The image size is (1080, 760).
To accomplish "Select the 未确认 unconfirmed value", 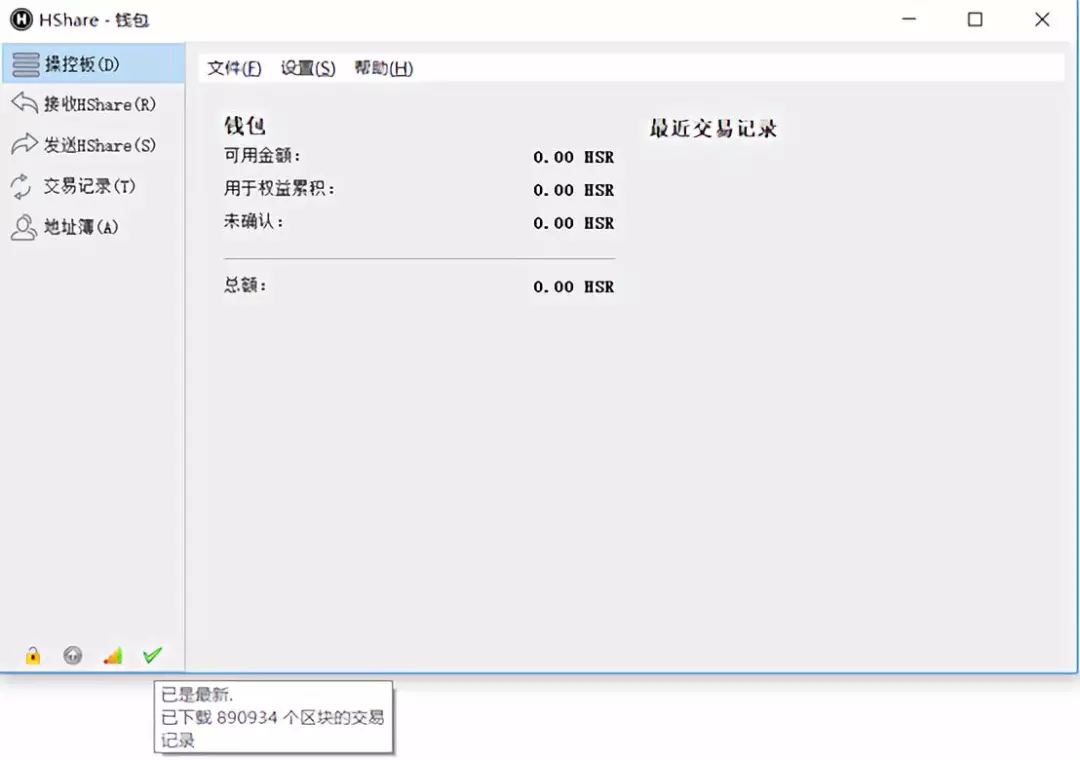I will 573,223.
